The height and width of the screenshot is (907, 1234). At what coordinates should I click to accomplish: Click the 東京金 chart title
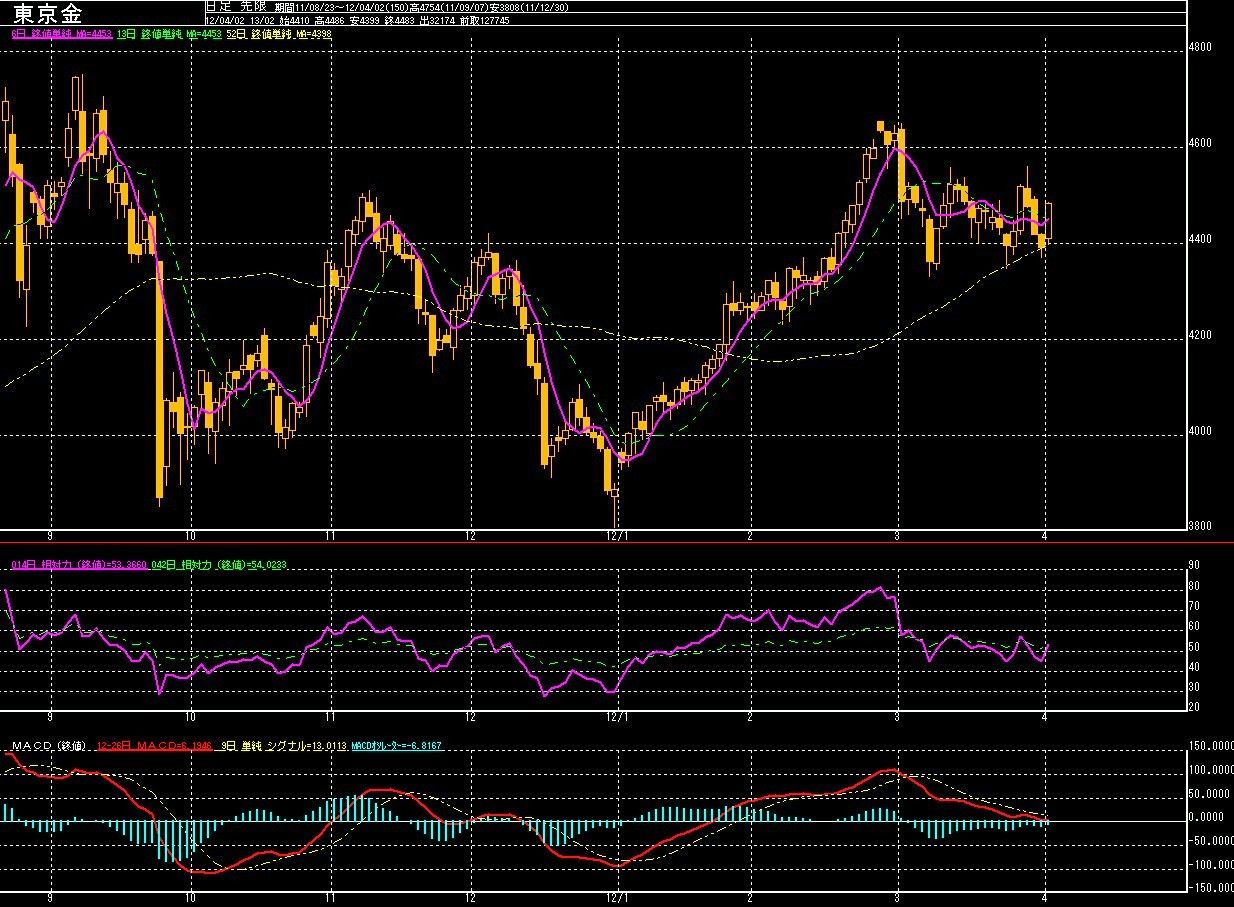[x=48, y=14]
